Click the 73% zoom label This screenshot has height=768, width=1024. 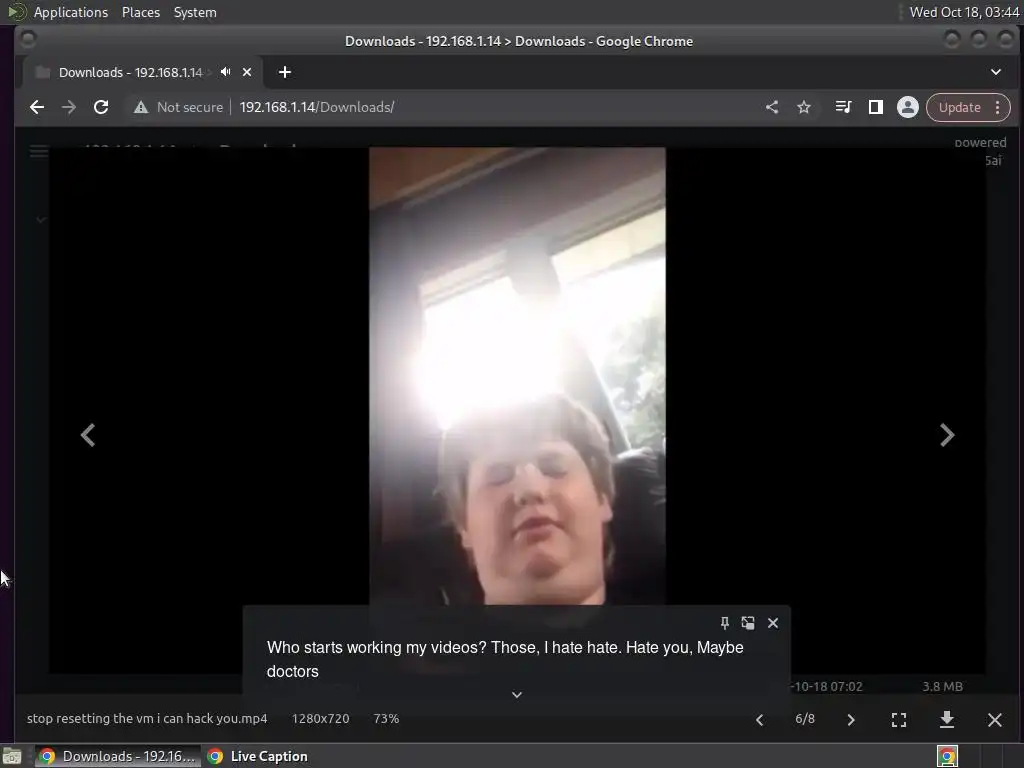(x=386, y=718)
